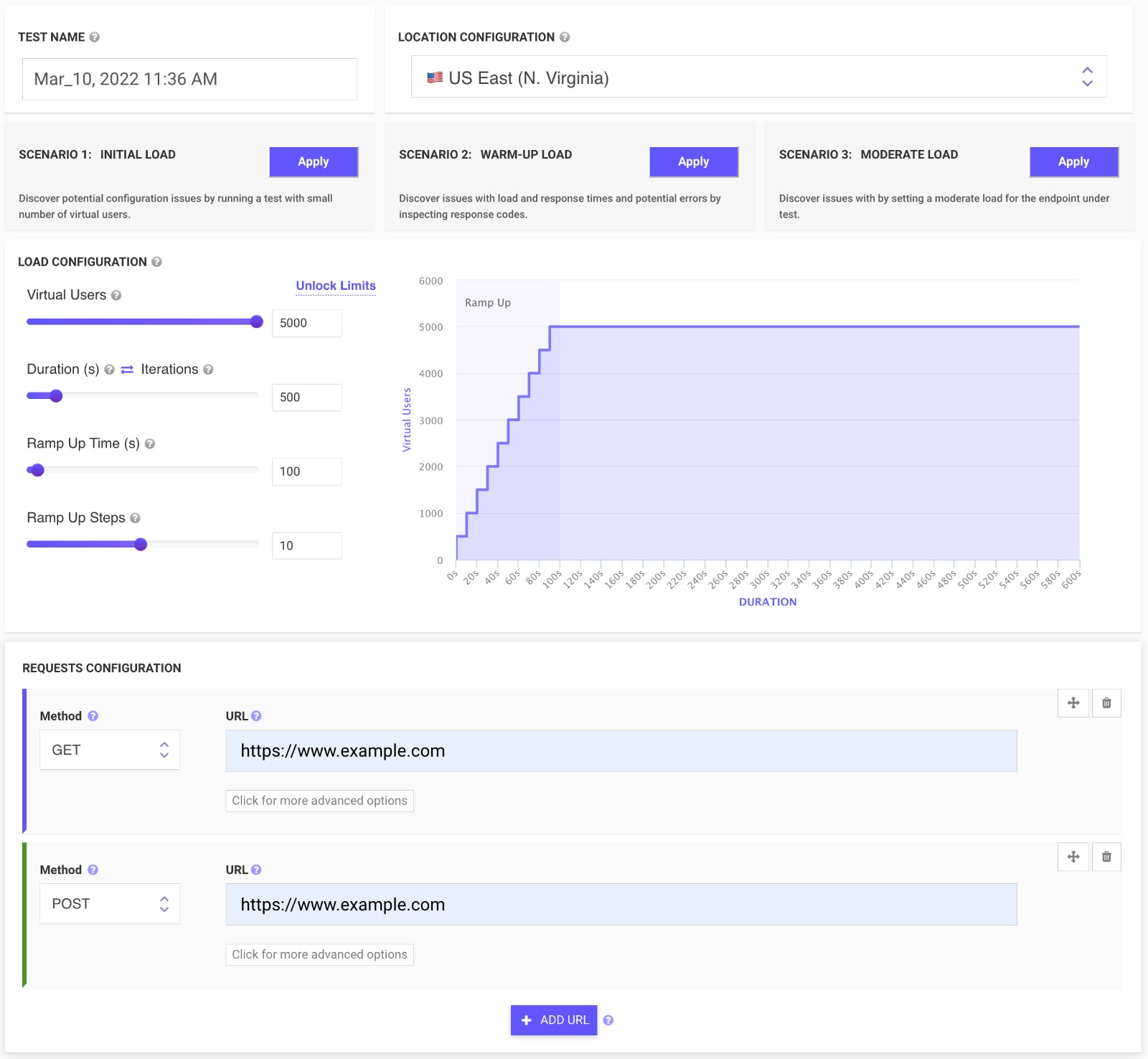Screen dimensions: 1148x1059
Task: Open the GET Method dropdown
Action: 109,750
